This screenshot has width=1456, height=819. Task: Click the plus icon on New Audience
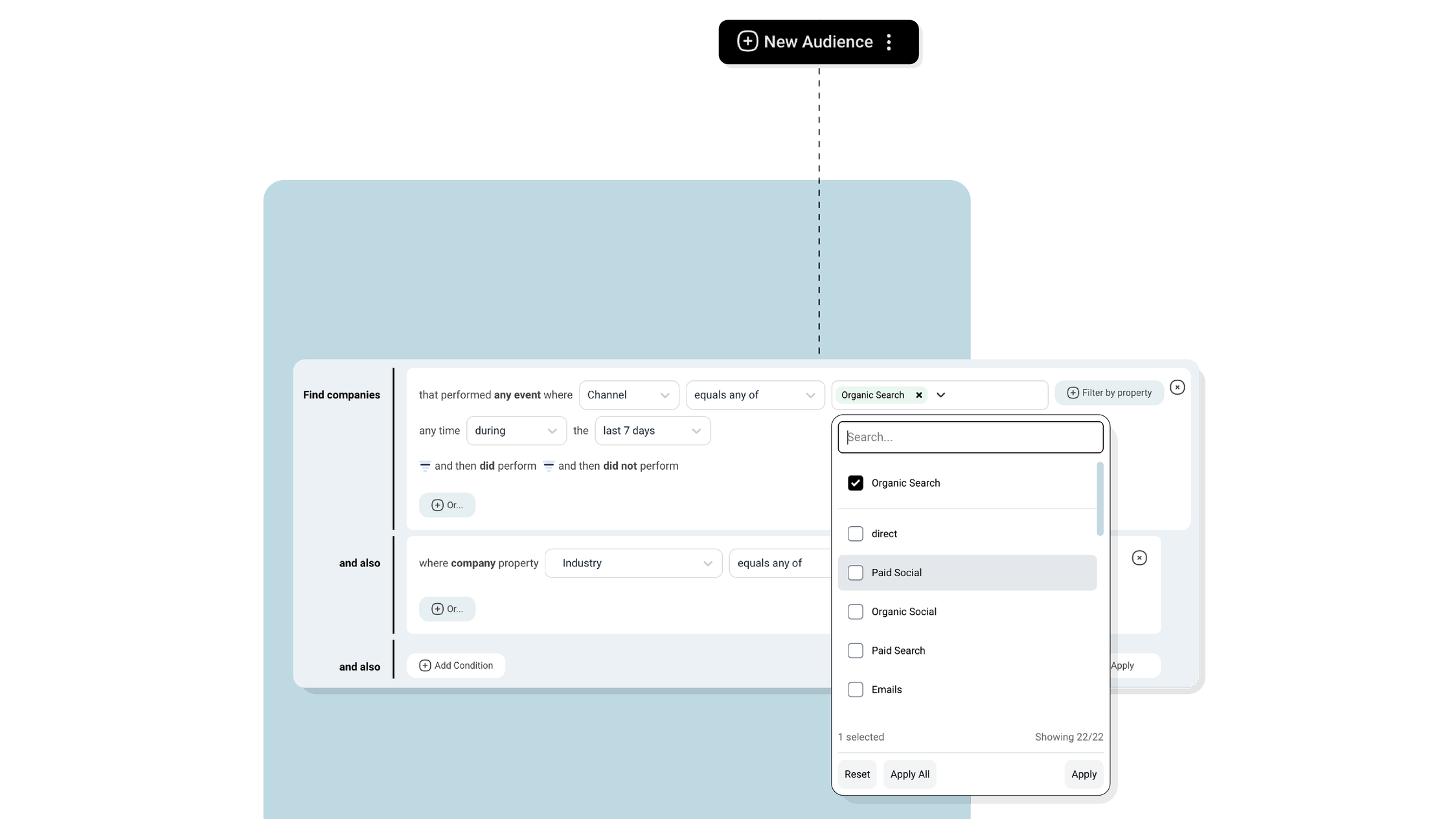747,41
